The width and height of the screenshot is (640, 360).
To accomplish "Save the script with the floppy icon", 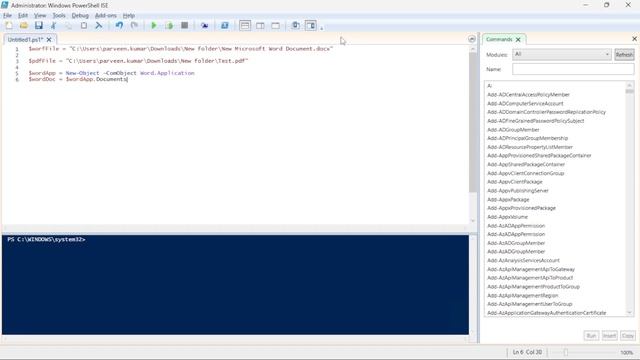I will click(x=39, y=25).
